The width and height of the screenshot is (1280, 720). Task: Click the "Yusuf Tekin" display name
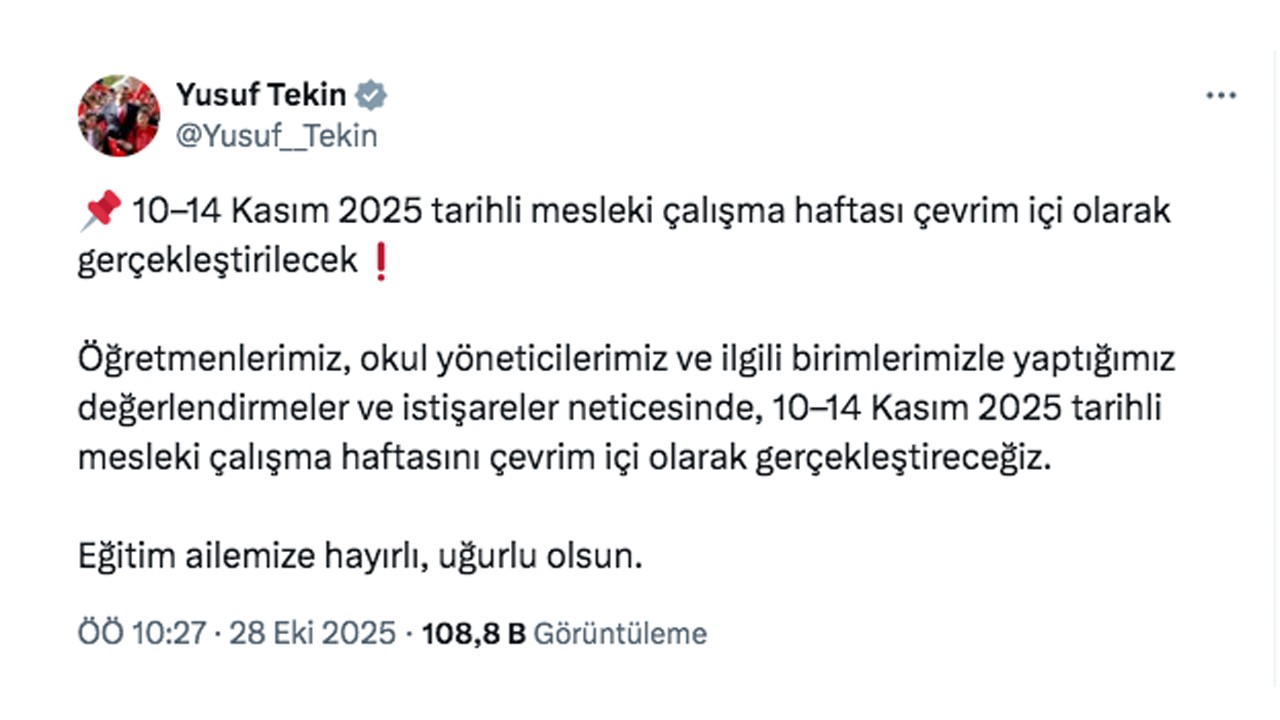261,95
